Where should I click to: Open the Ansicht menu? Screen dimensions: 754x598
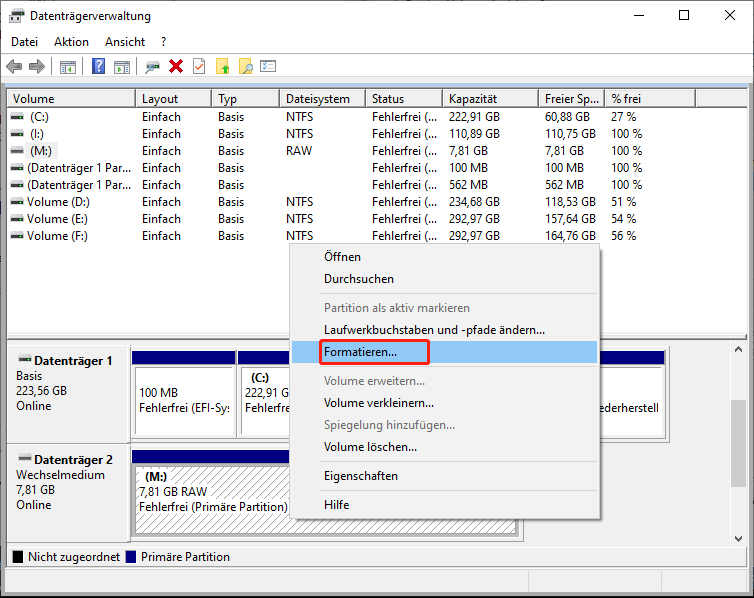point(125,42)
